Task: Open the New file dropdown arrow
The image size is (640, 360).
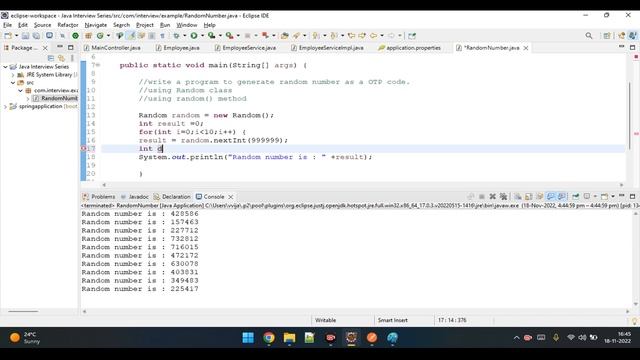Action: (x=16, y=36)
